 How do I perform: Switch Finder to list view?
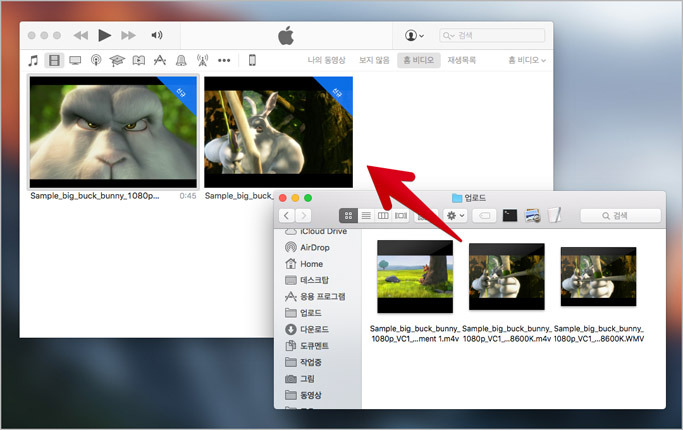point(366,216)
